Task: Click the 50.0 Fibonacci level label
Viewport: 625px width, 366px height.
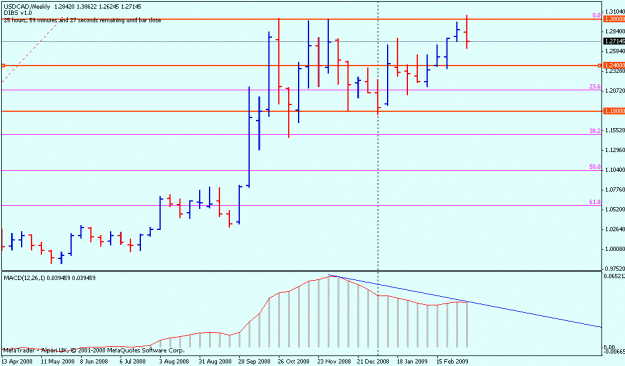Action: pos(595,167)
